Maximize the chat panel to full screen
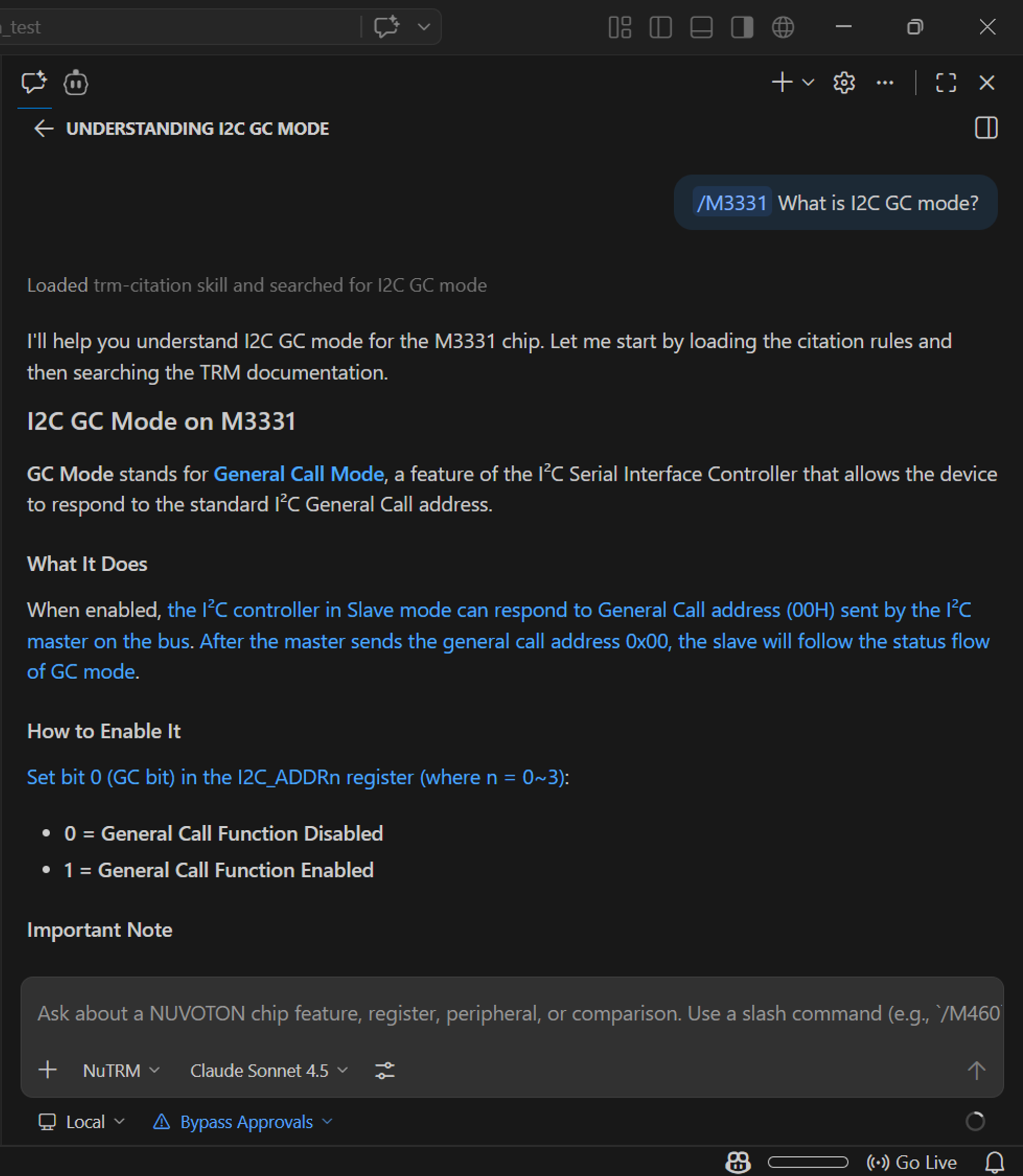1023x1176 pixels. pos(946,83)
